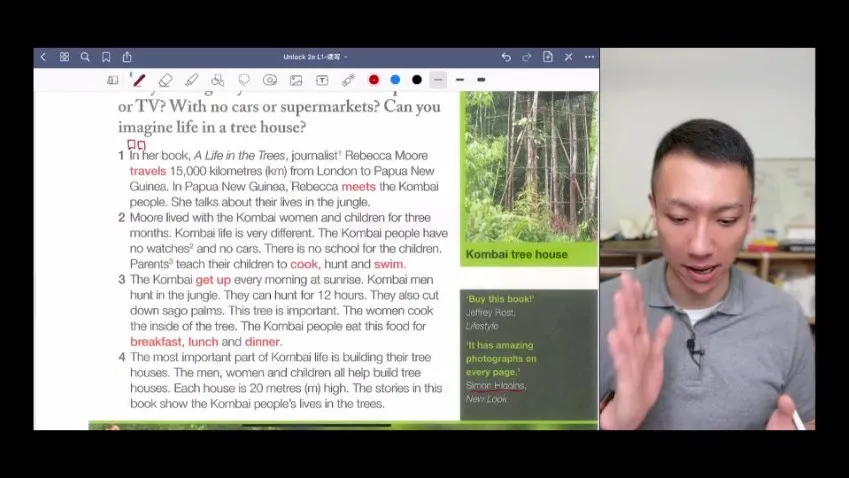This screenshot has height=478, width=849.
Task: Pick the blue pen color
Action: (x=395, y=80)
